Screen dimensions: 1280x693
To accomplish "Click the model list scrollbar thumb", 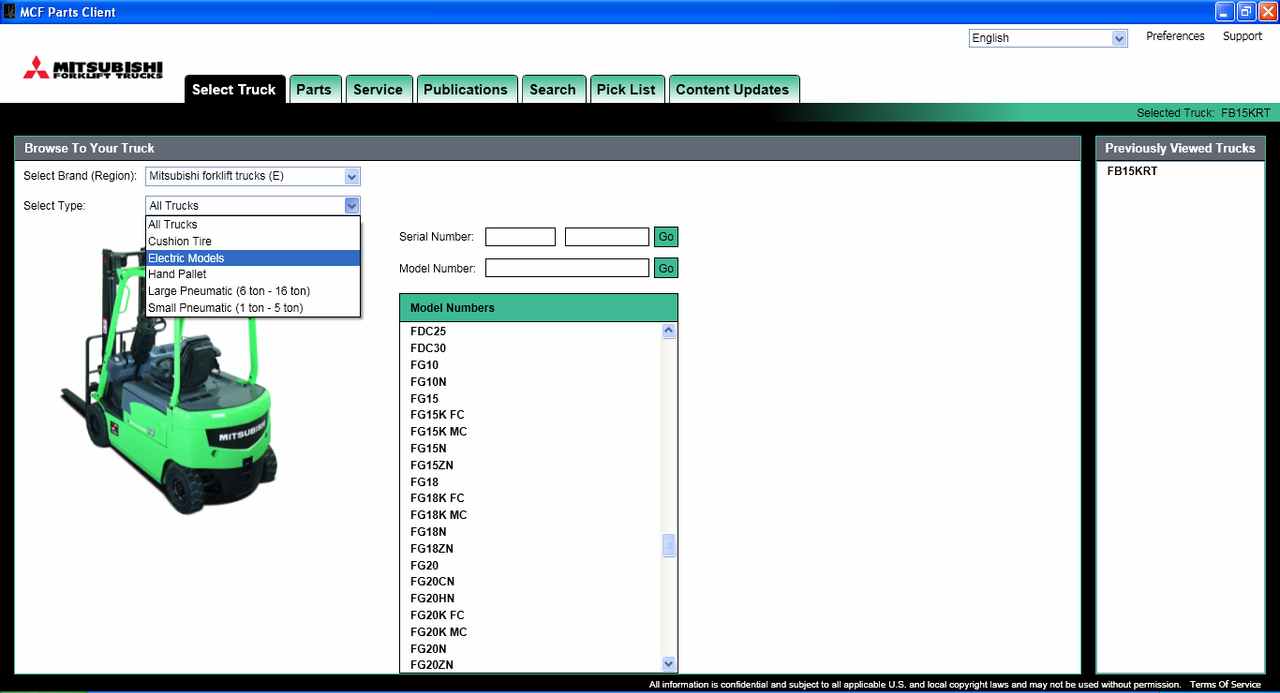I will [669, 546].
